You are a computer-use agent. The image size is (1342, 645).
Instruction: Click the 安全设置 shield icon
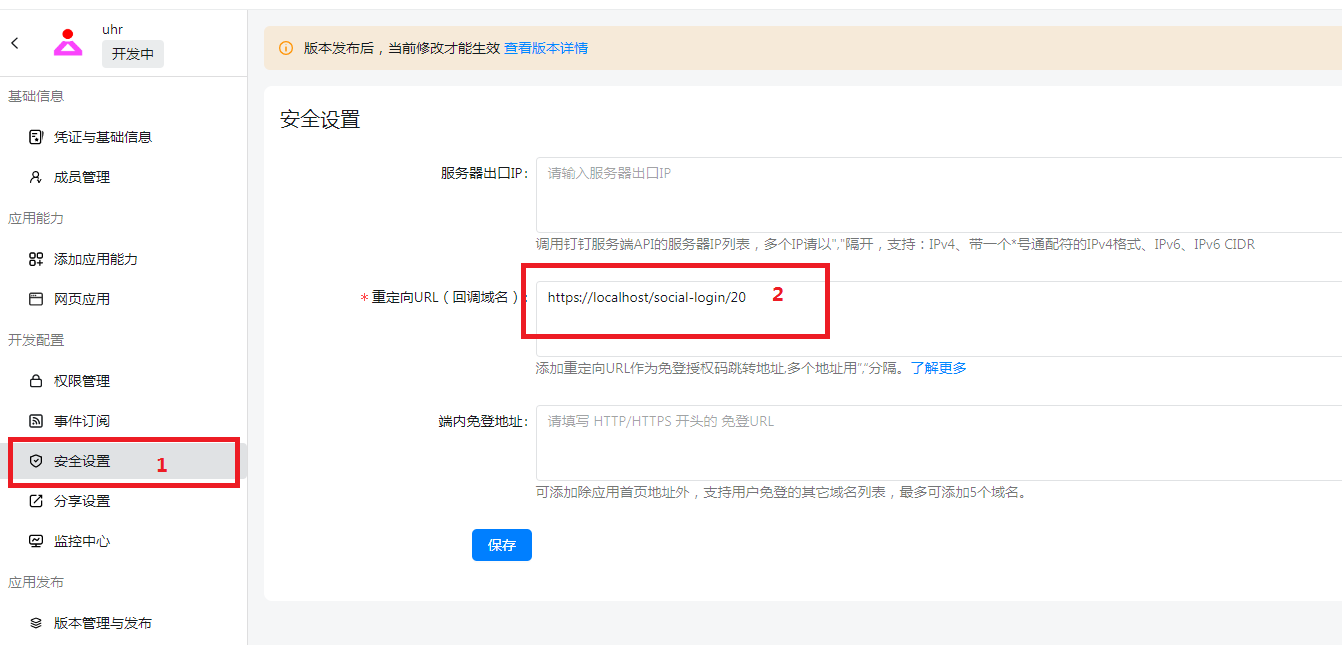pos(36,461)
